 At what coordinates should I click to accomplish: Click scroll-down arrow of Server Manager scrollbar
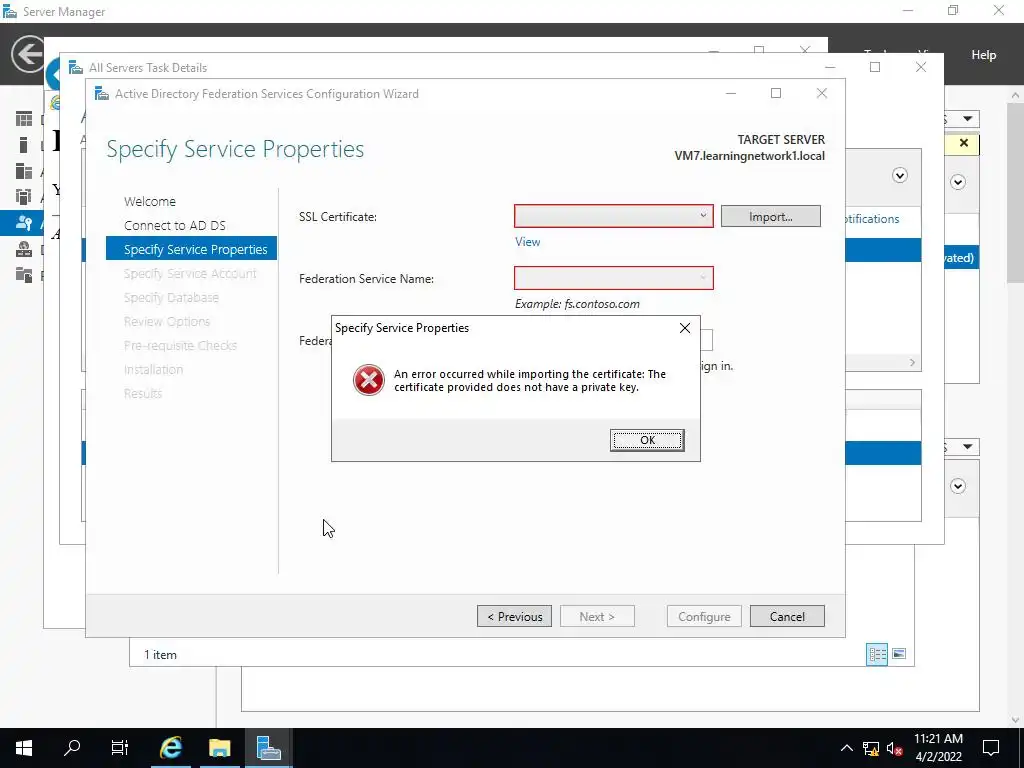point(1015,720)
